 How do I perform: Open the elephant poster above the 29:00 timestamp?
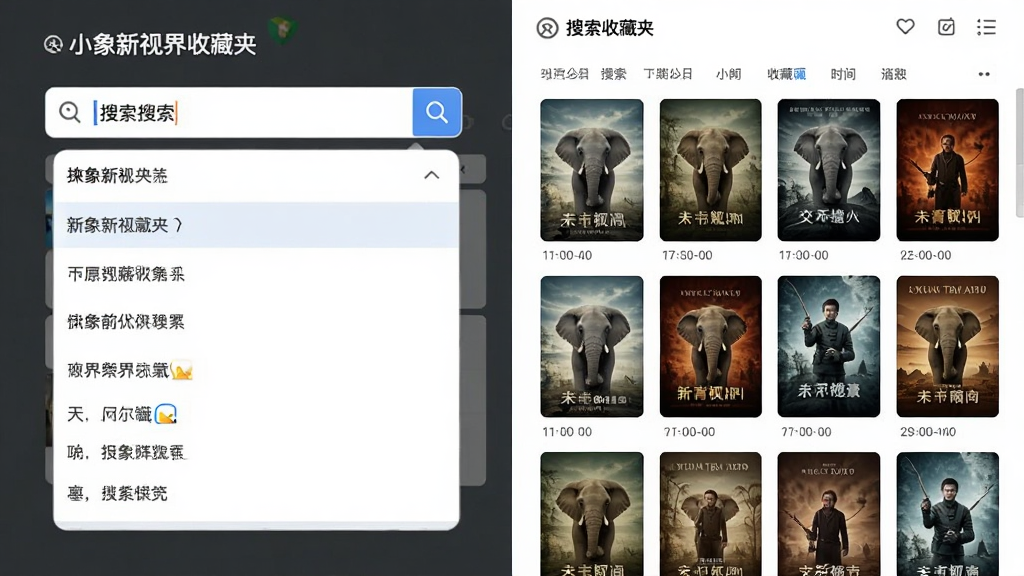[x=948, y=346]
